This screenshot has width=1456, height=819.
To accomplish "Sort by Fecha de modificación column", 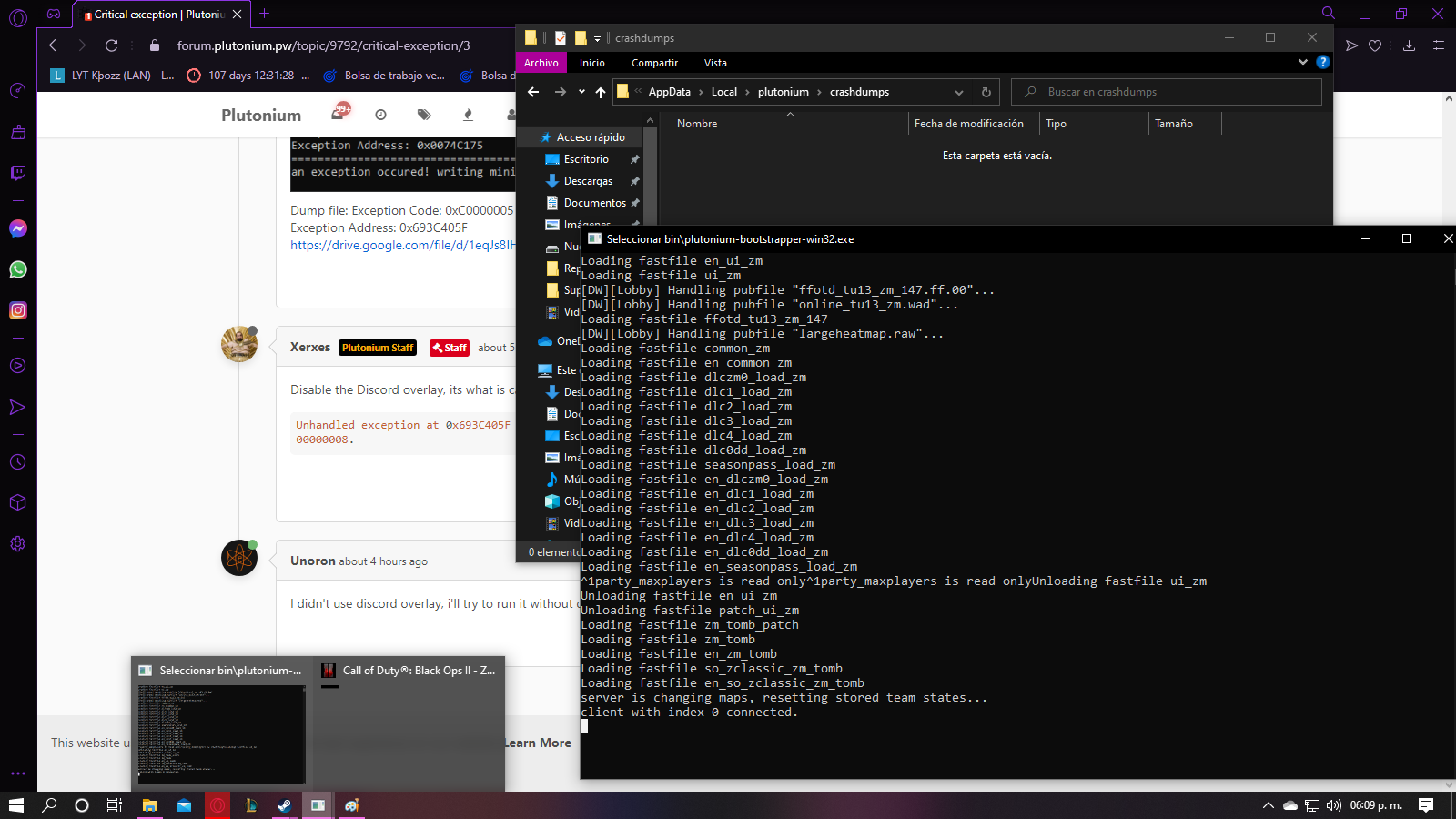I will pos(968,124).
